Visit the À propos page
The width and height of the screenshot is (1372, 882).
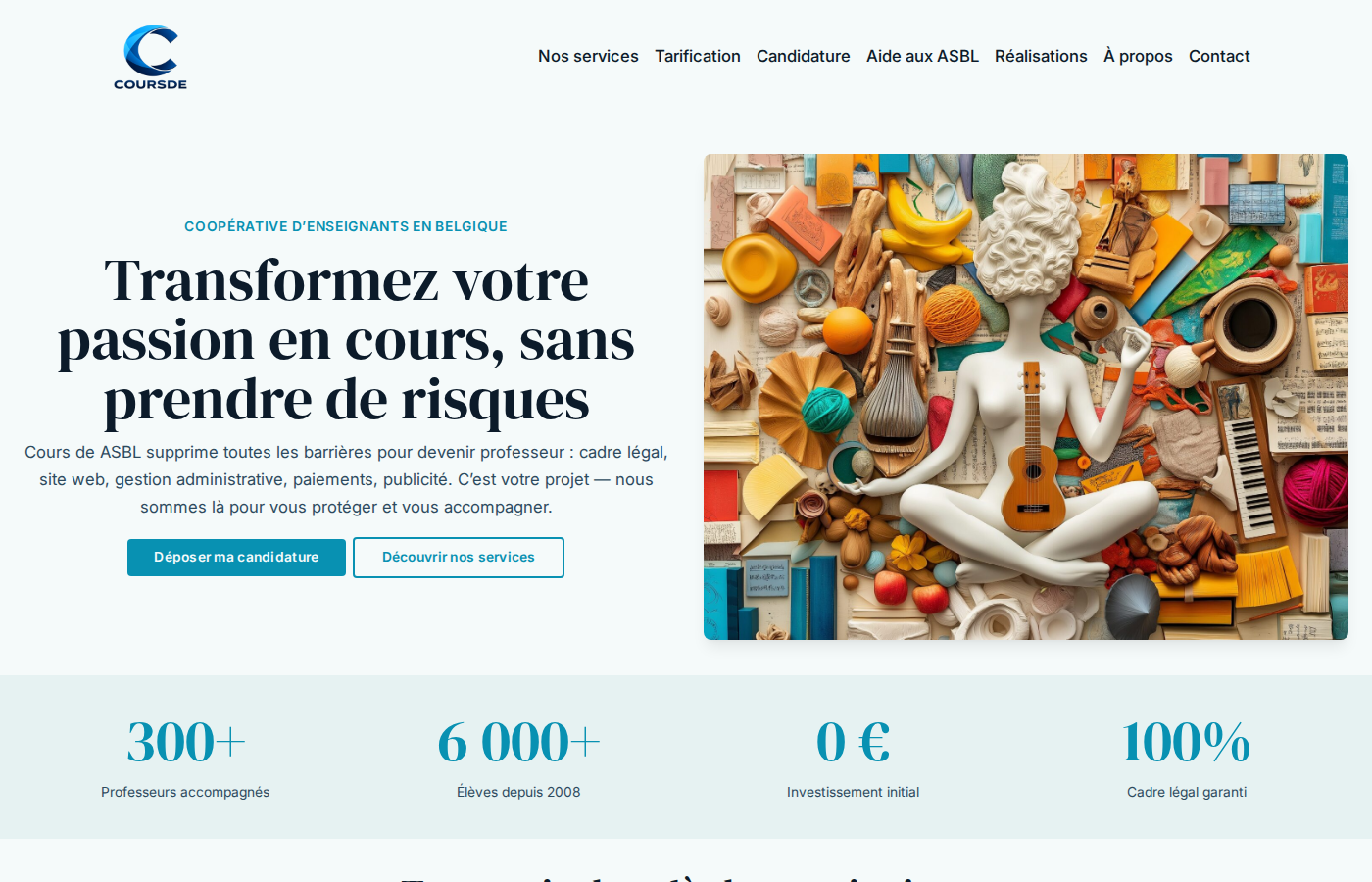pos(1138,56)
